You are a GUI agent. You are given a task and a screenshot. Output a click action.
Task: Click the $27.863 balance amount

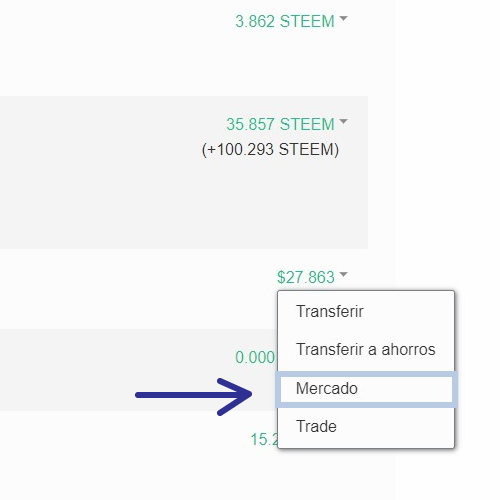306,277
